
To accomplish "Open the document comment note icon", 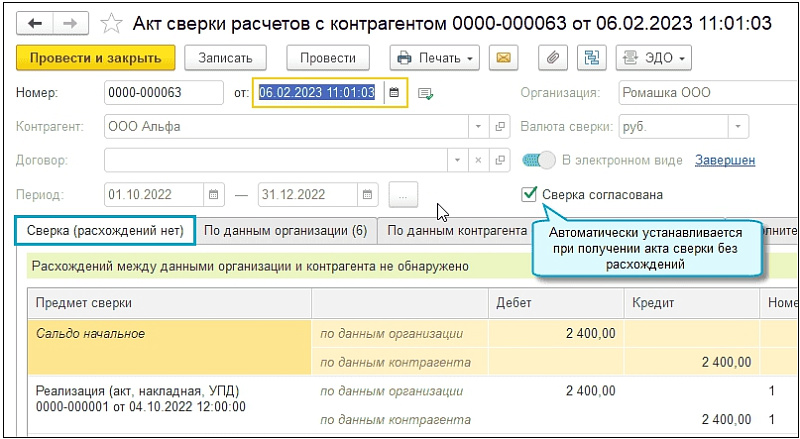I will 425,93.
